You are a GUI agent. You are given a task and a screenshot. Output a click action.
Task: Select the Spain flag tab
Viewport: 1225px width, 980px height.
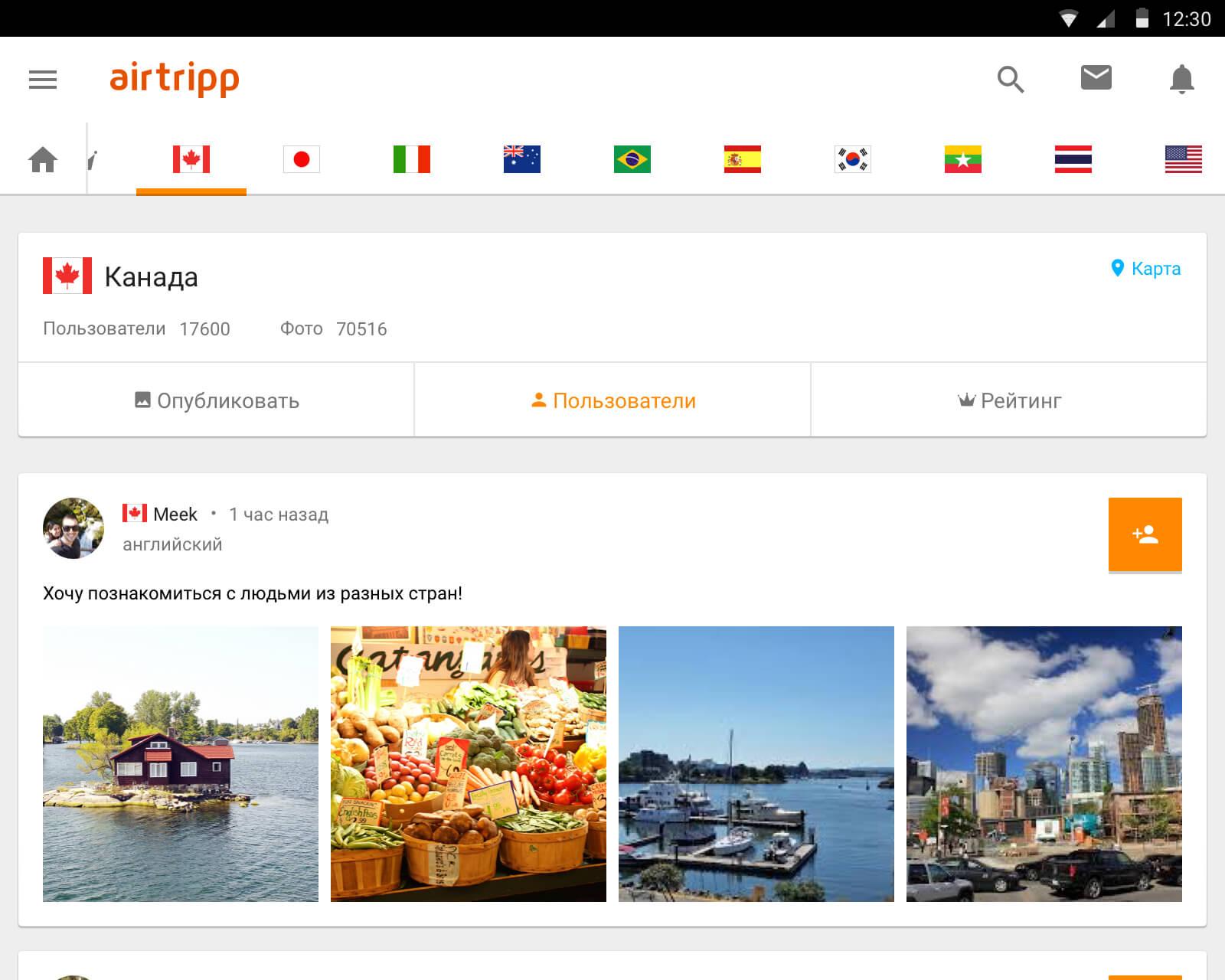[x=743, y=159]
